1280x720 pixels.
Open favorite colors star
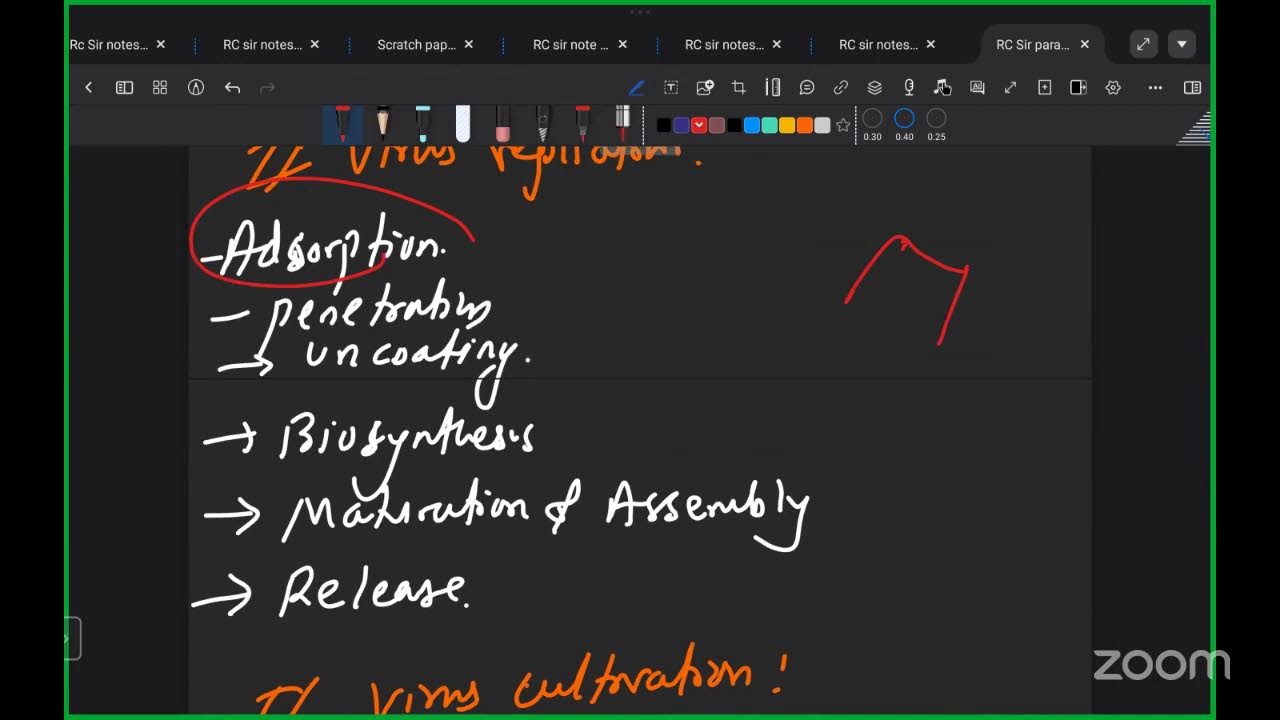pyautogui.click(x=843, y=125)
